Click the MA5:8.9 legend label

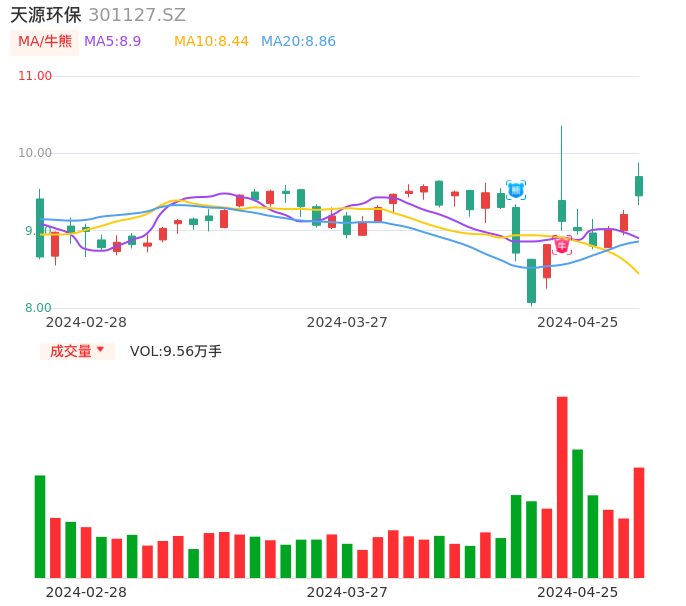tap(112, 42)
